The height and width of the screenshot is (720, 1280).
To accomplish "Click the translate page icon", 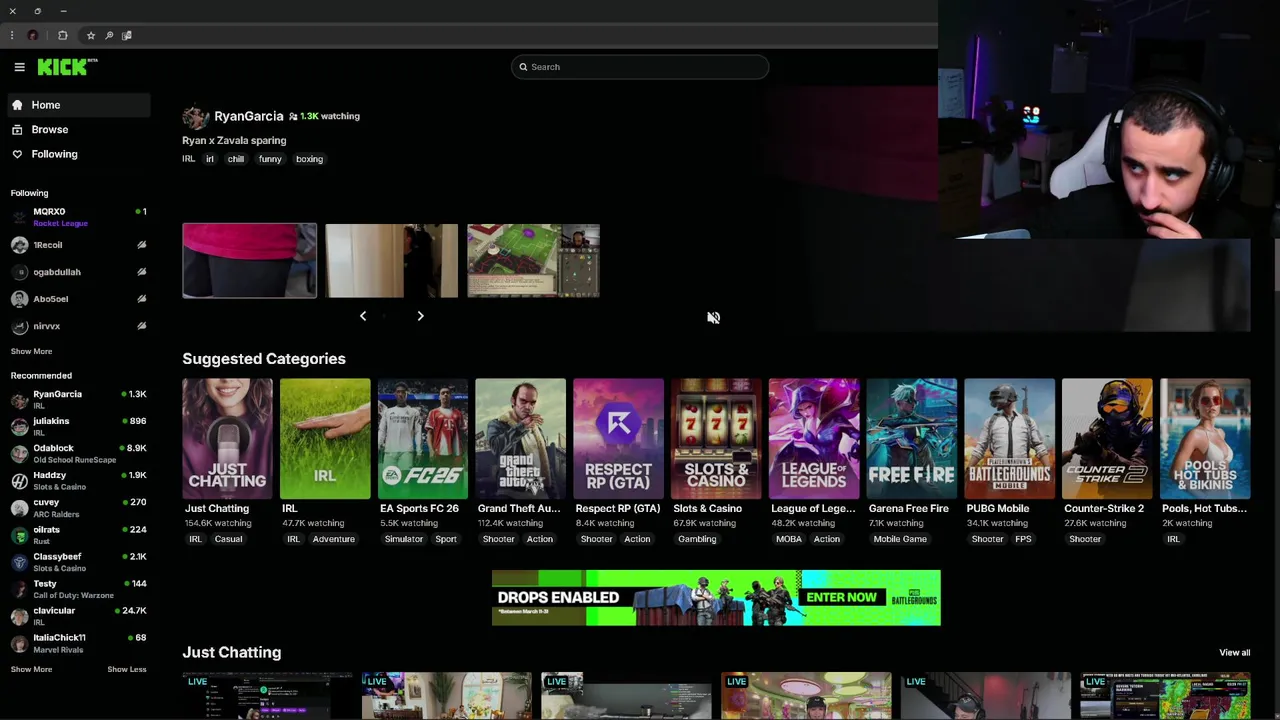I will [x=127, y=36].
